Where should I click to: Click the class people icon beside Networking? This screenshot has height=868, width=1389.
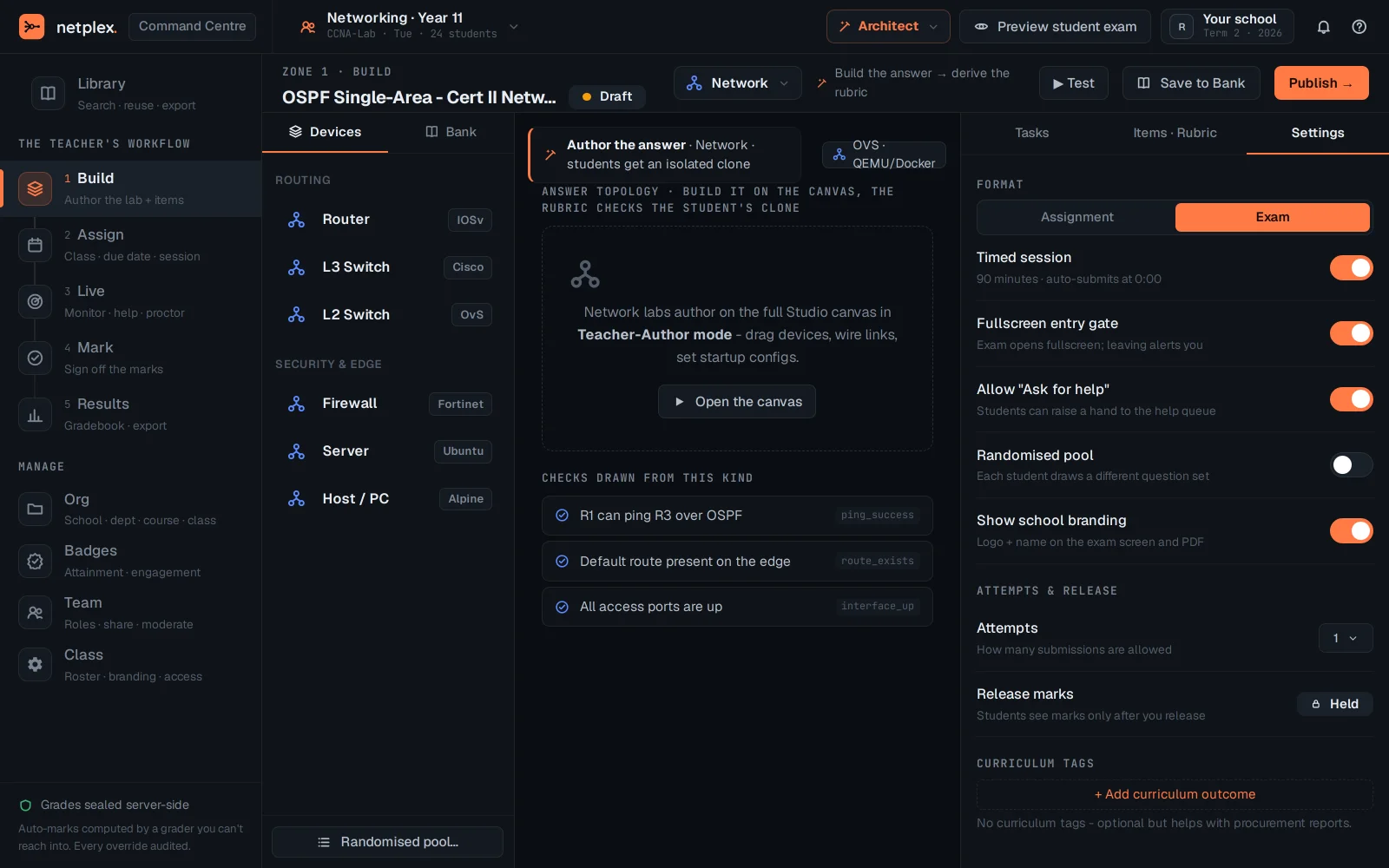coord(307,27)
